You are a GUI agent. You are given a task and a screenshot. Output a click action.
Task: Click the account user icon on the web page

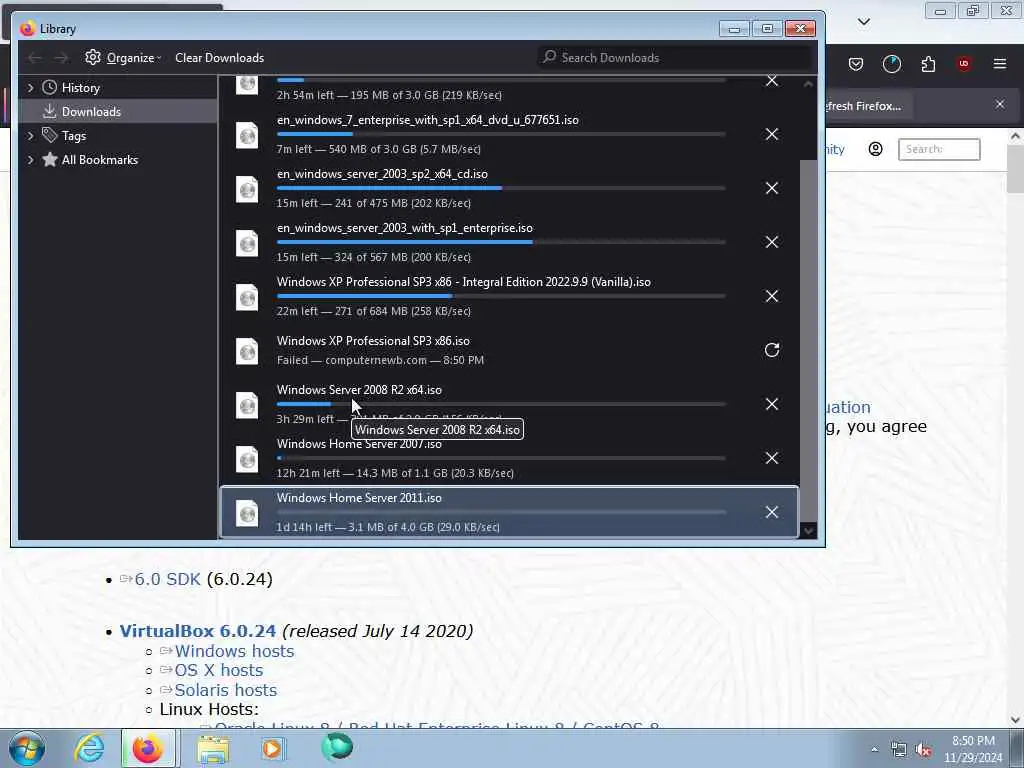click(x=876, y=150)
